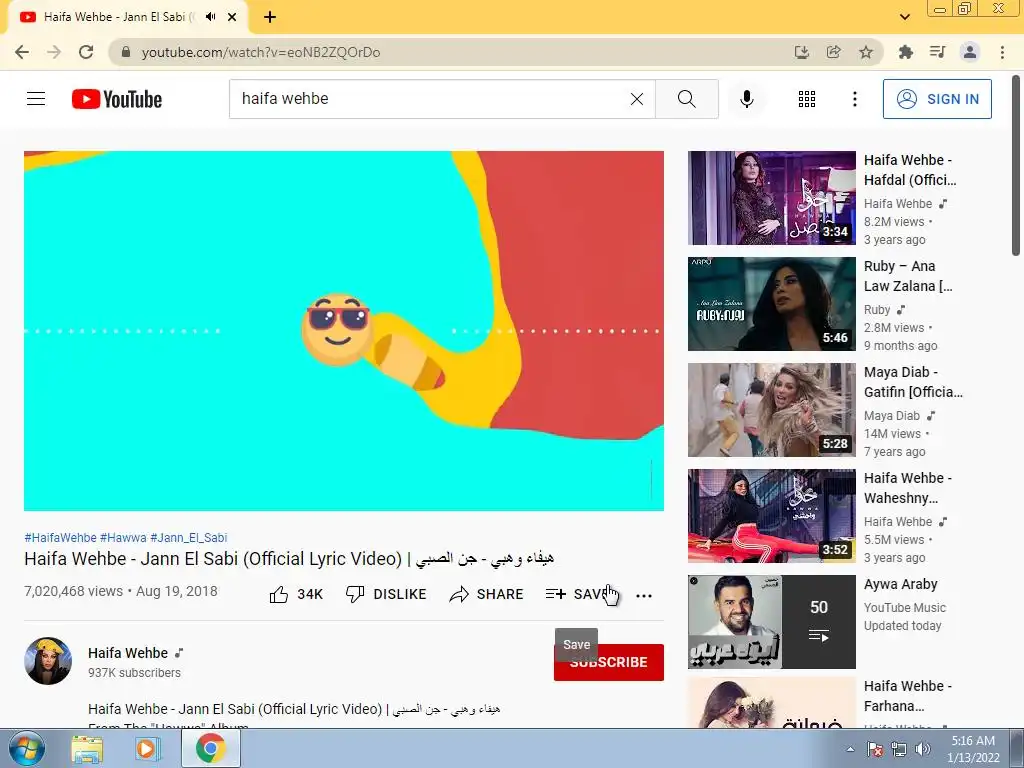This screenshot has height=768, width=1024.
Task: Follow the #Hawwa hashtag
Action: click(x=123, y=537)
